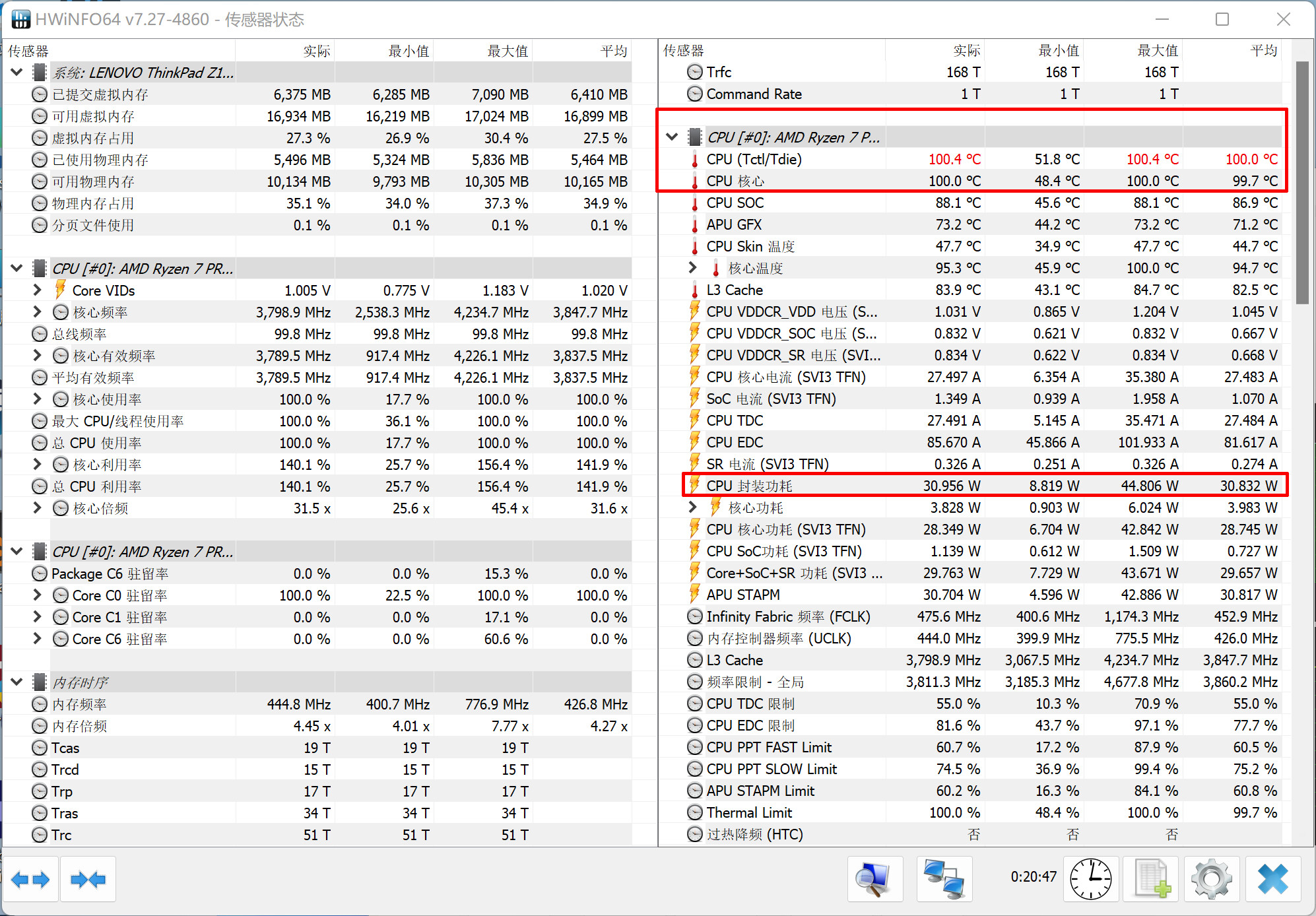Click the lightning icon beside CPU EDC

[694, 442]
